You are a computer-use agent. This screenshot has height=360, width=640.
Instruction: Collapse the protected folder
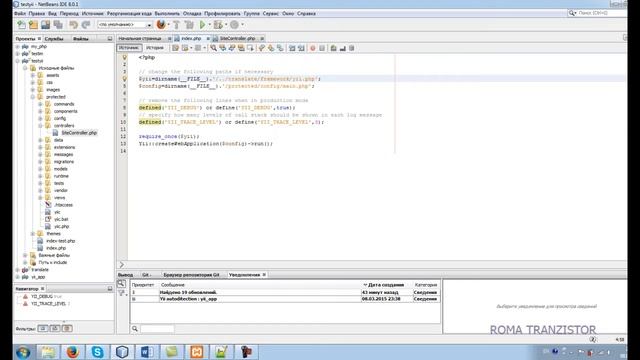[x=33, y=97]
